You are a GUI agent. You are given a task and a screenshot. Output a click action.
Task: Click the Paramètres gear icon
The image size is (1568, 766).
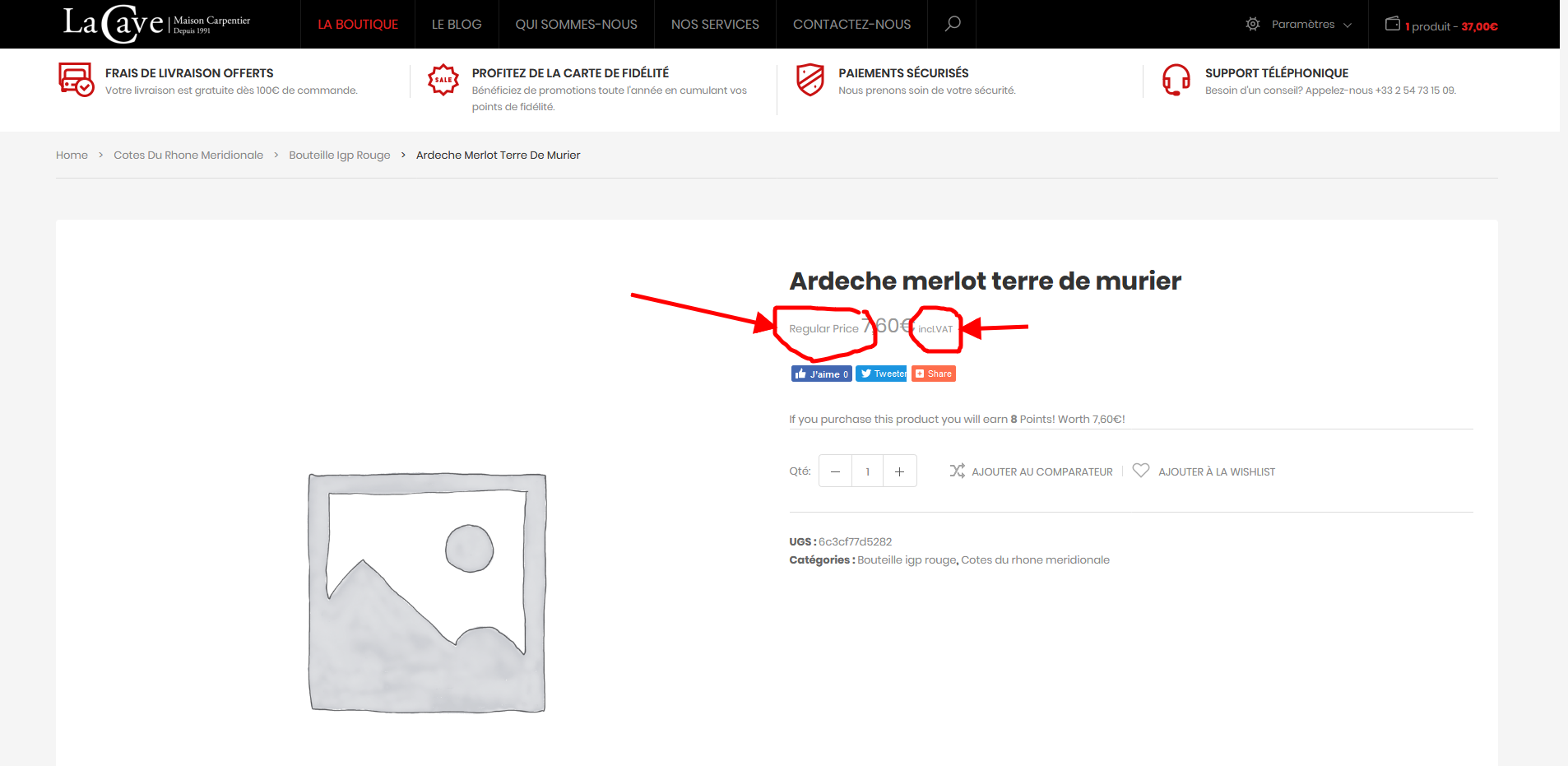pos(1252,24)
